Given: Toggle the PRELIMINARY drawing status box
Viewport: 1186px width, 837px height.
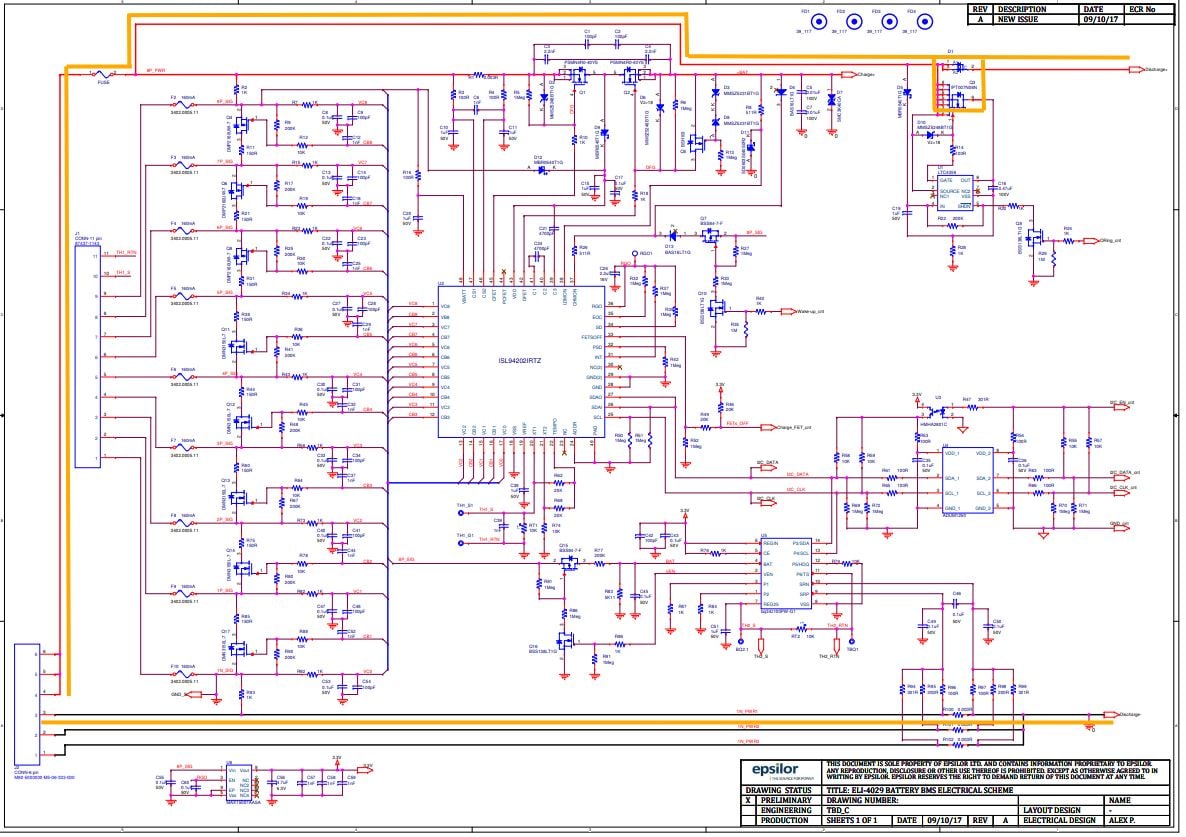Looking at the screenshot, I should pyautogui.click(x=749, y=800).
